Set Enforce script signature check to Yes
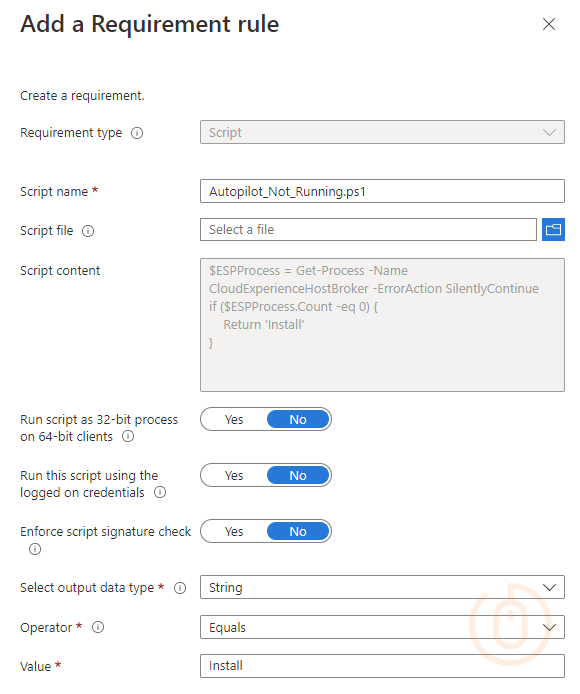Viewport: 580px width, 694px height. tap(234, 531)
